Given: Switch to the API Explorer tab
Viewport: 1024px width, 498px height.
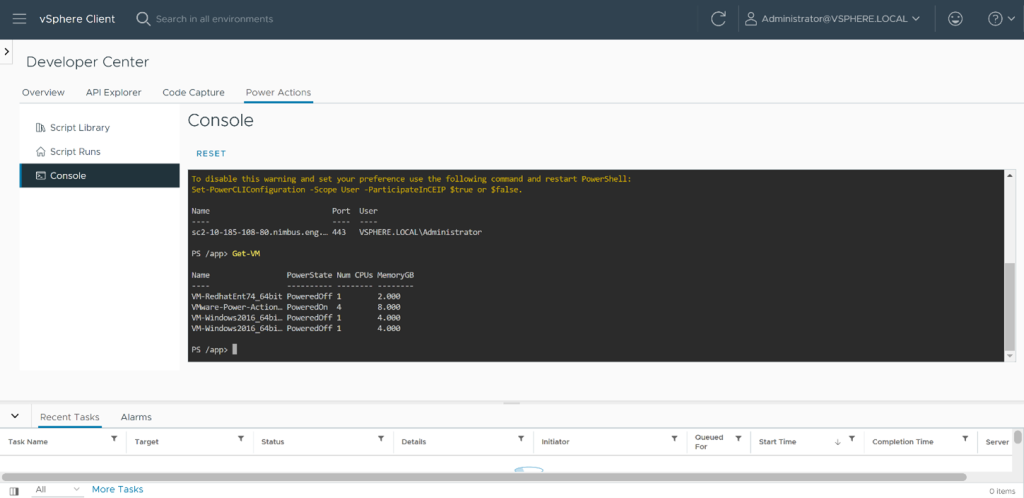Looking at the screenshot, I should pos(113,93).
